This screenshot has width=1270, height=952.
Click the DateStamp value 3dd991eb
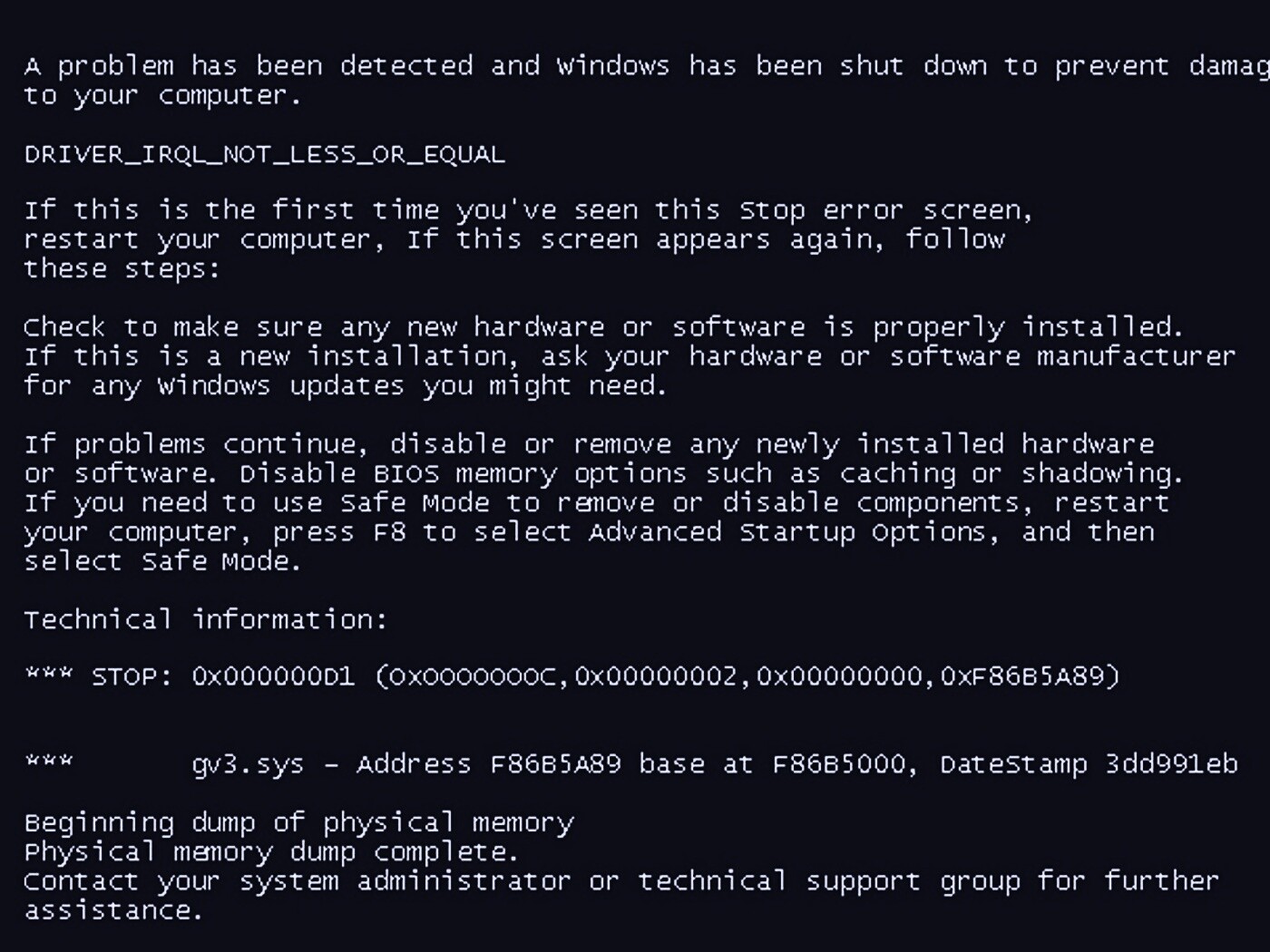[x=1171, y=764]
